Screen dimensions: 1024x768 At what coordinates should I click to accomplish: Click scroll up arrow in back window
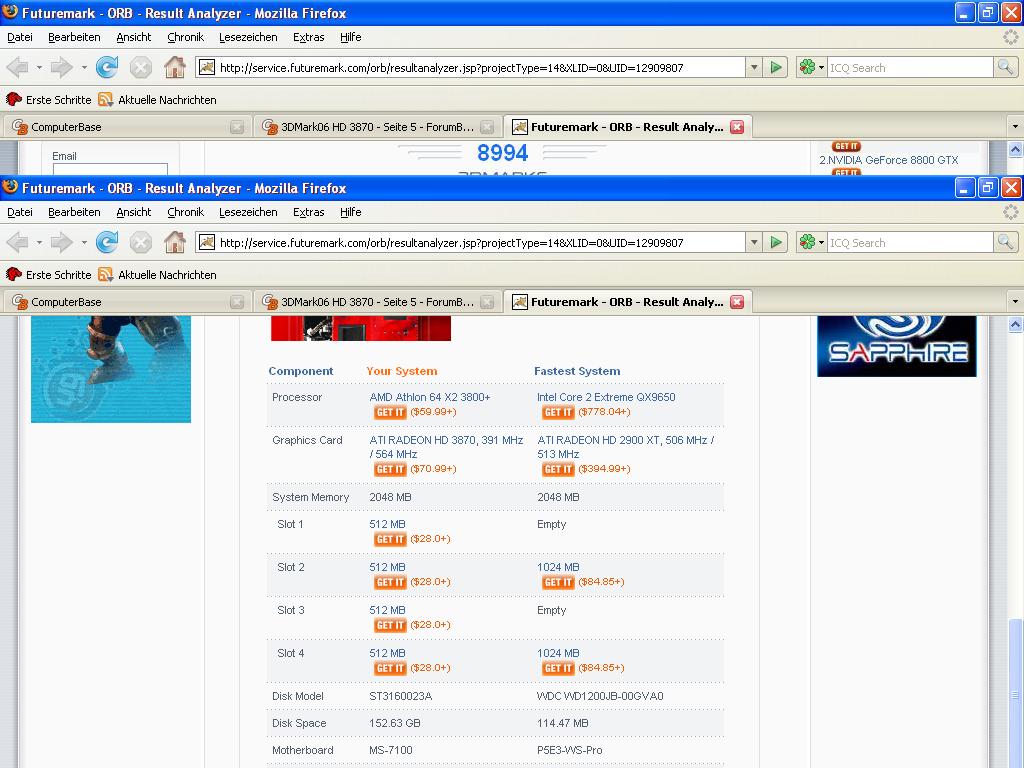tap(1016, 150)
